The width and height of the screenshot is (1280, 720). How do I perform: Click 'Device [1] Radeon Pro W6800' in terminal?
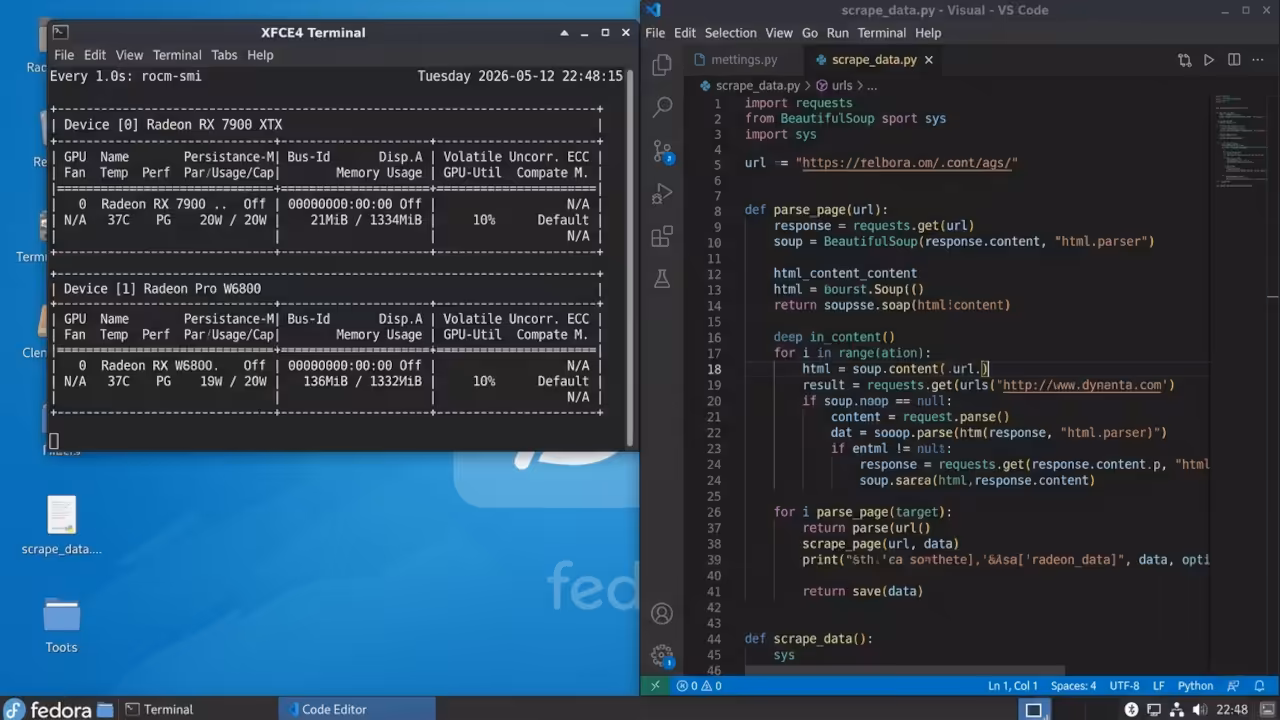click(162, 289)
